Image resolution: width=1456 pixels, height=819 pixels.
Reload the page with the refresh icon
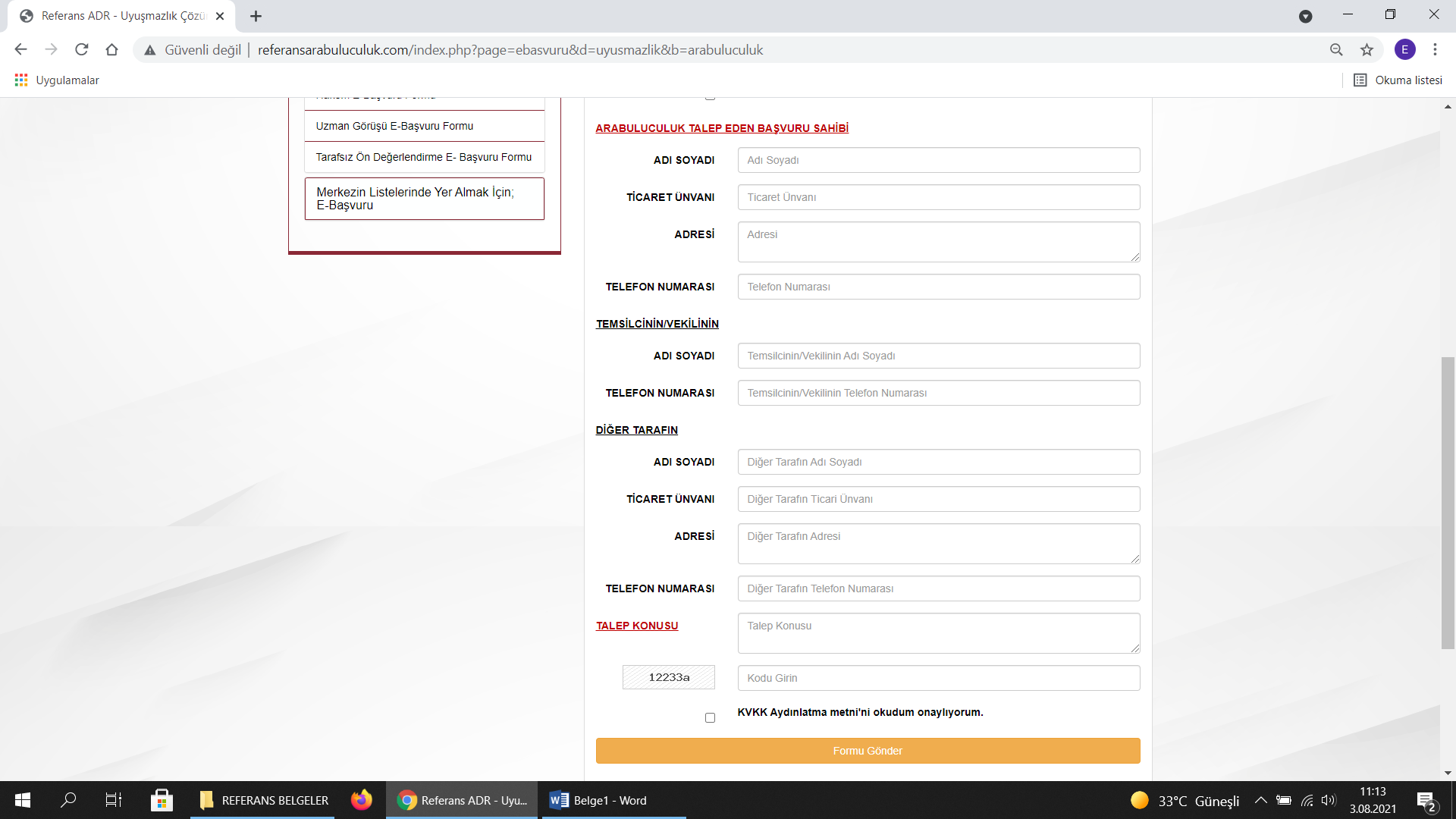pos(82,50)
